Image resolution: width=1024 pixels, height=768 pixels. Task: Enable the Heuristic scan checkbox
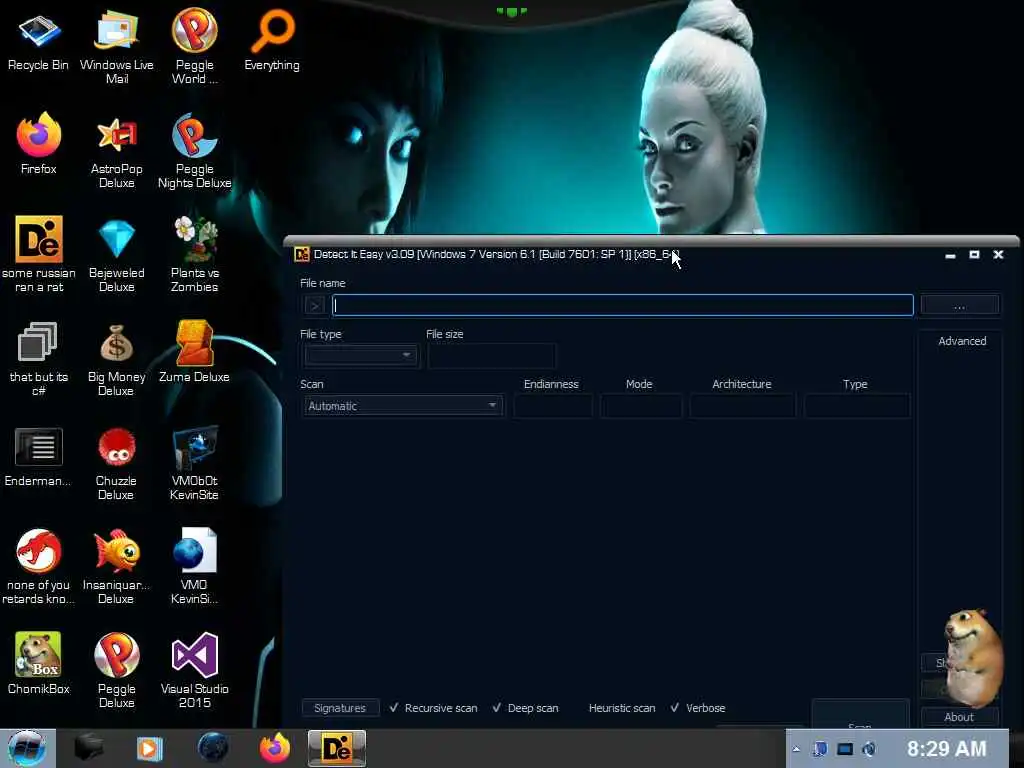tap(614, 708)
